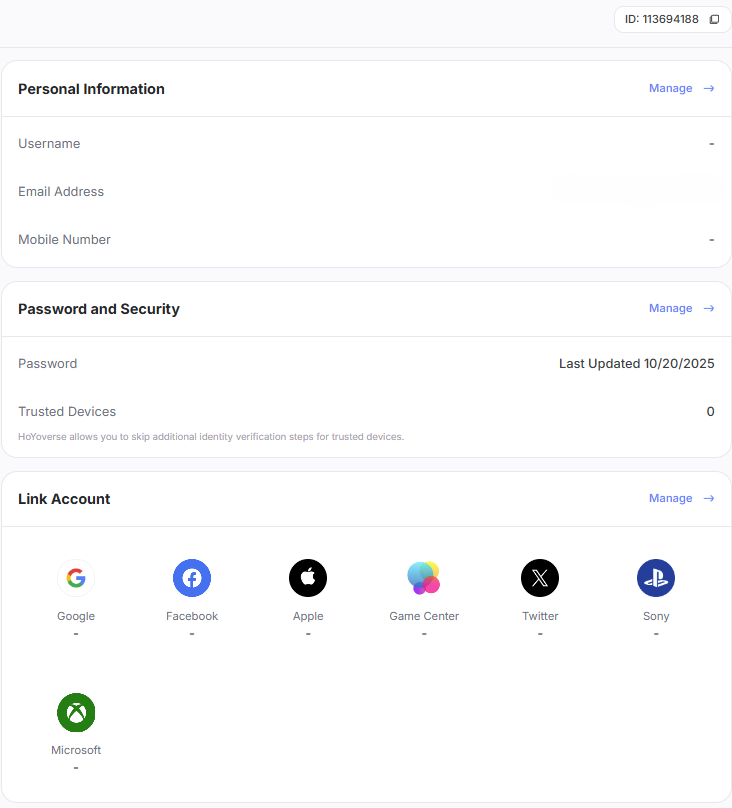The width and height of the screenshot is (732, 808).
Task: Click the ID 113694188 badge
Action: [661, 19]
